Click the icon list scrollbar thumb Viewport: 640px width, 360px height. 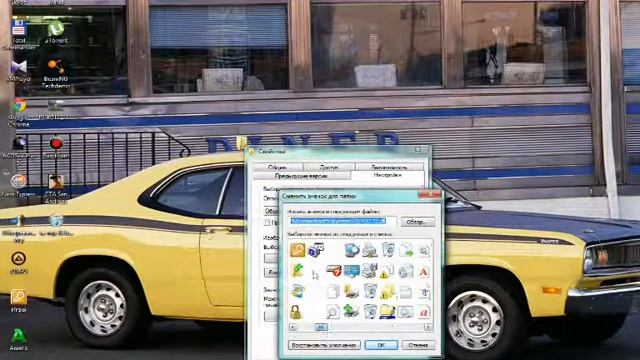[x=321, y=327]
